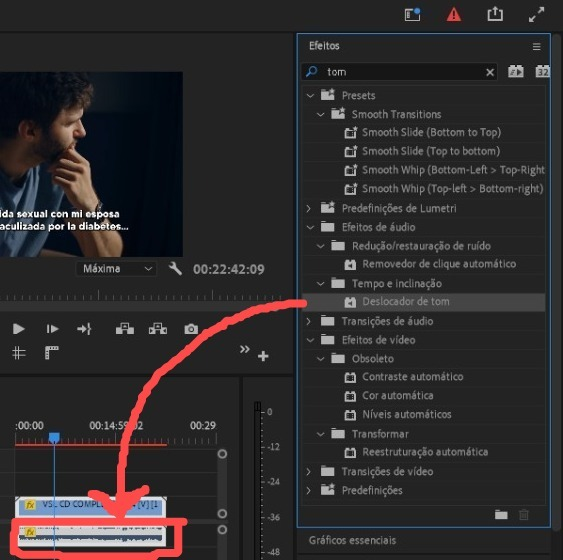Expand the Transições de áudio folder
Screen dimensions: 563x560
click(x=308, y=321)
